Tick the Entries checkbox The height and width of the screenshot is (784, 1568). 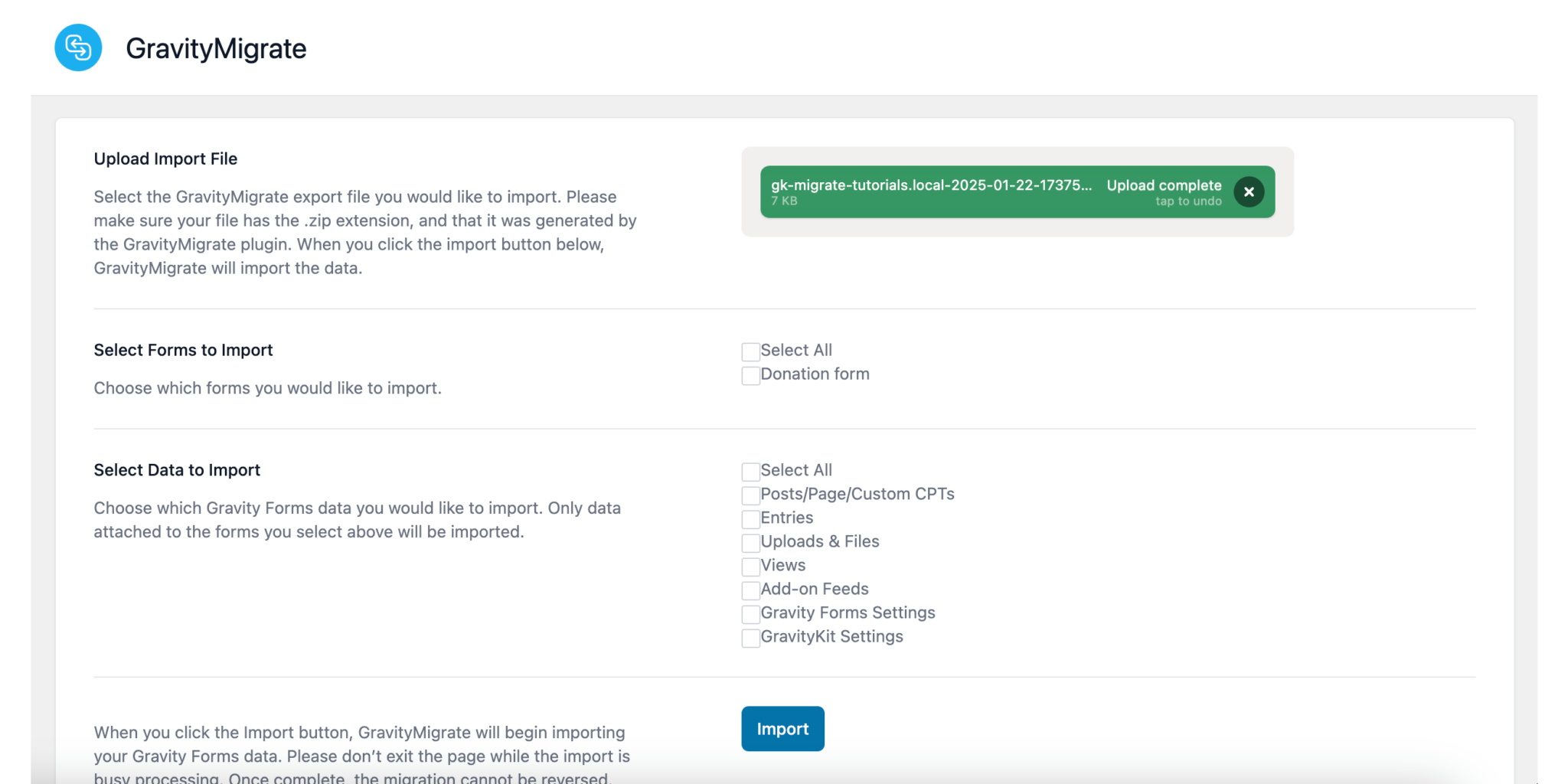(x=750, y=519)
